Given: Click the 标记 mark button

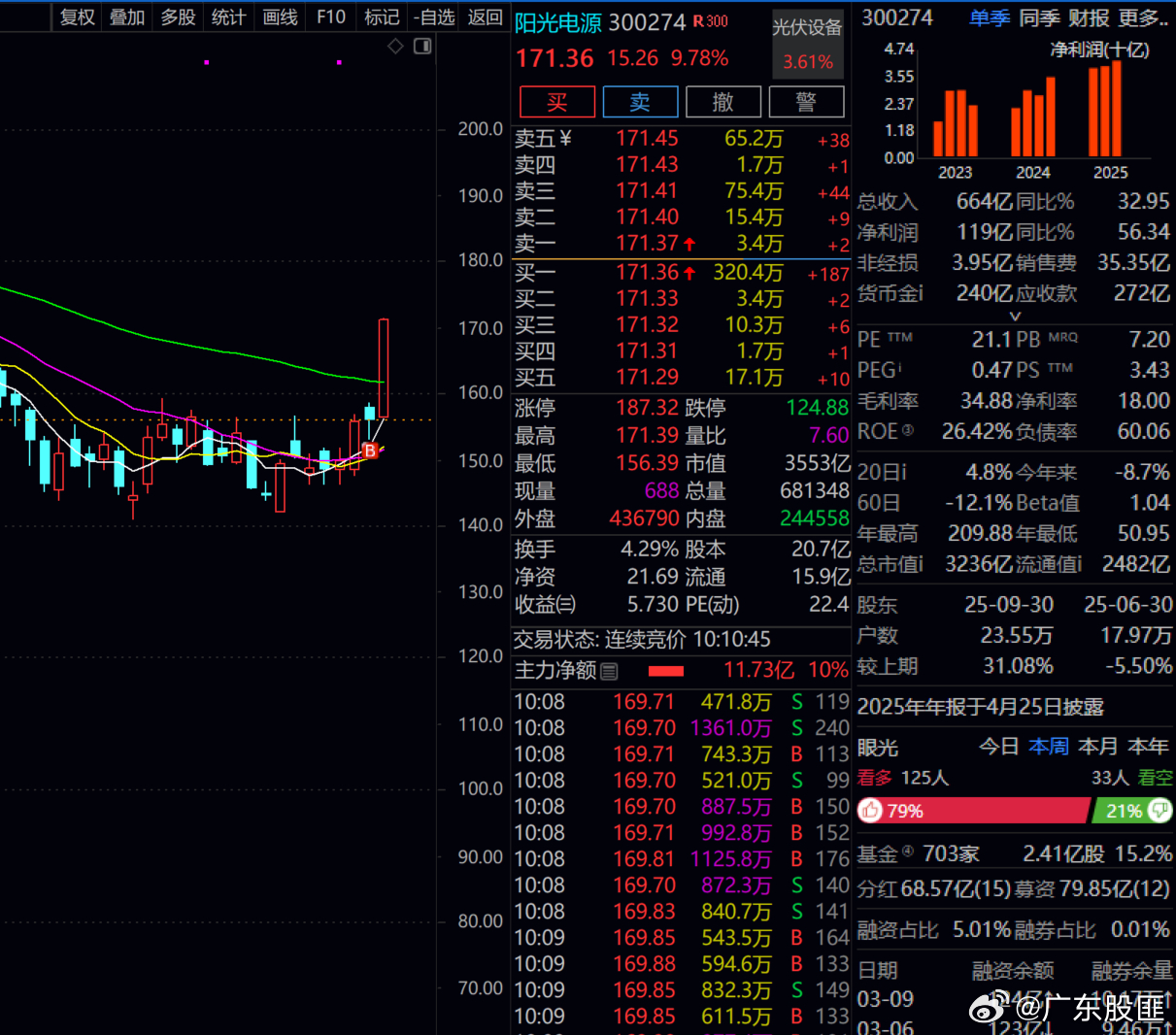Looking at the screenshot, I should 382,17.
